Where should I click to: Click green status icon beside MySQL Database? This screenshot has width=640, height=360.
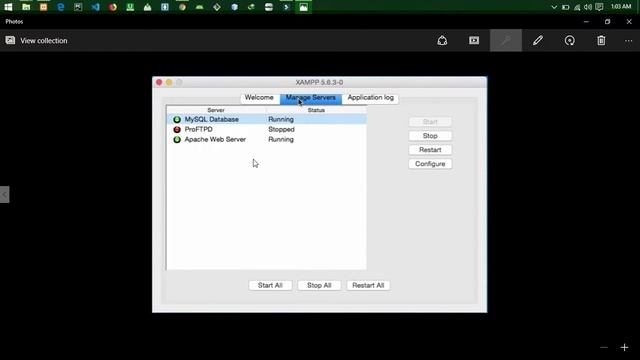click(x=177, y=119)
